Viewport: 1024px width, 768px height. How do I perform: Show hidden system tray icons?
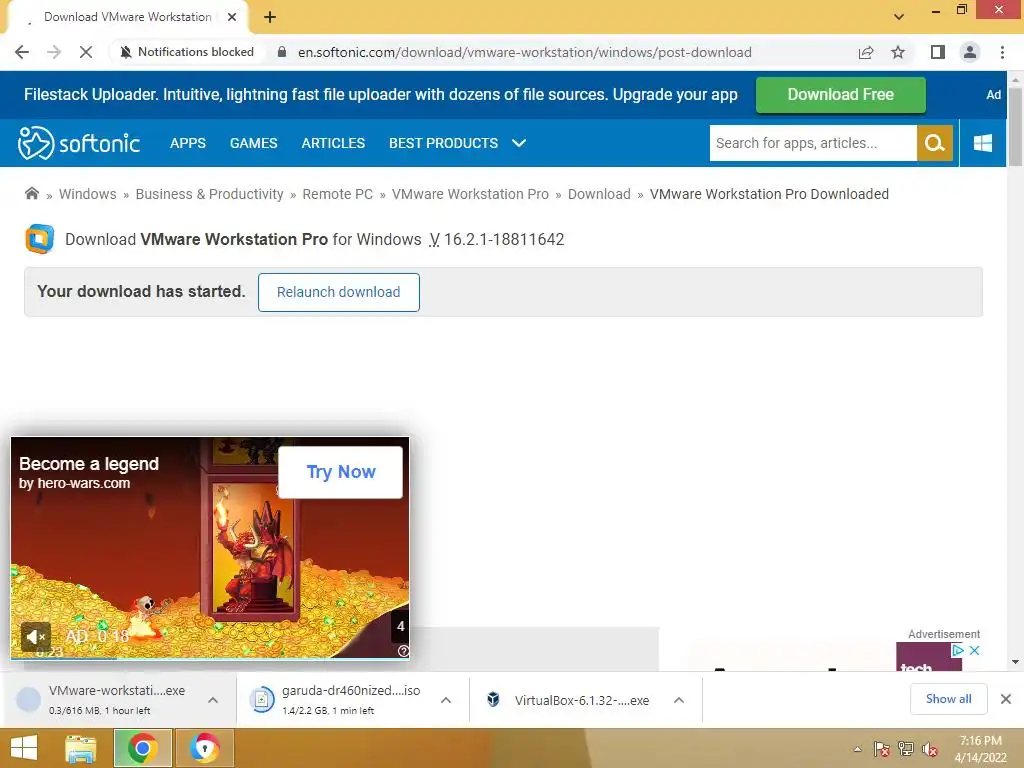[x=857, y=749]
